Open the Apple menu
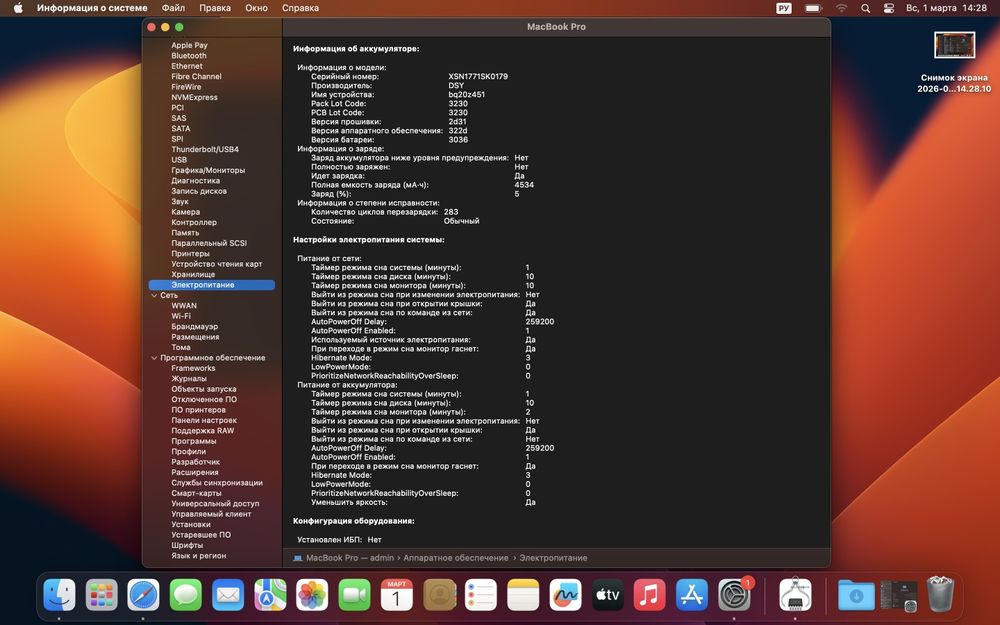 (18, 8)
